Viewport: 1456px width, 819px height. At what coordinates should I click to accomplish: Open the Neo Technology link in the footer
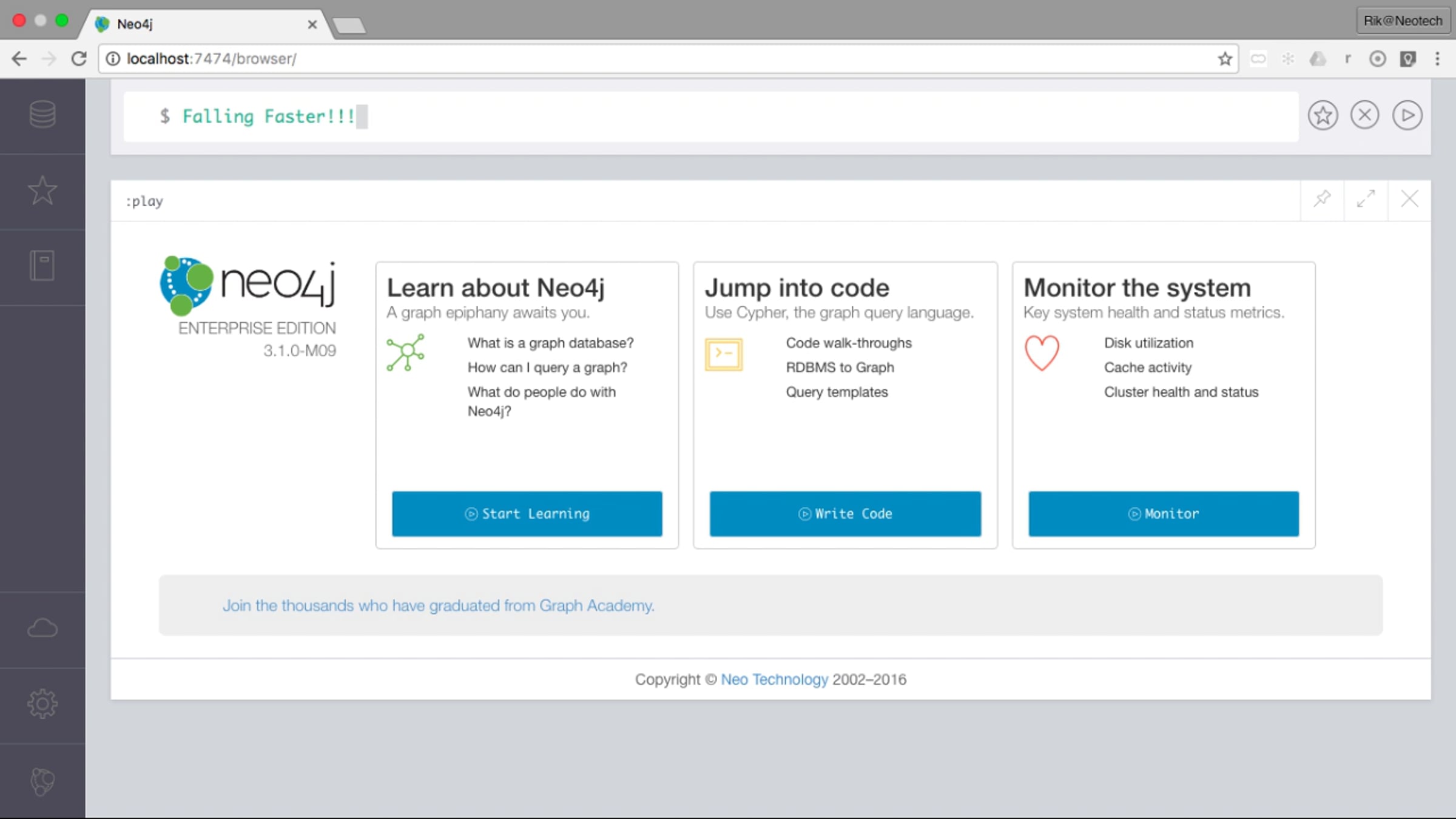[x=774, y=679]
